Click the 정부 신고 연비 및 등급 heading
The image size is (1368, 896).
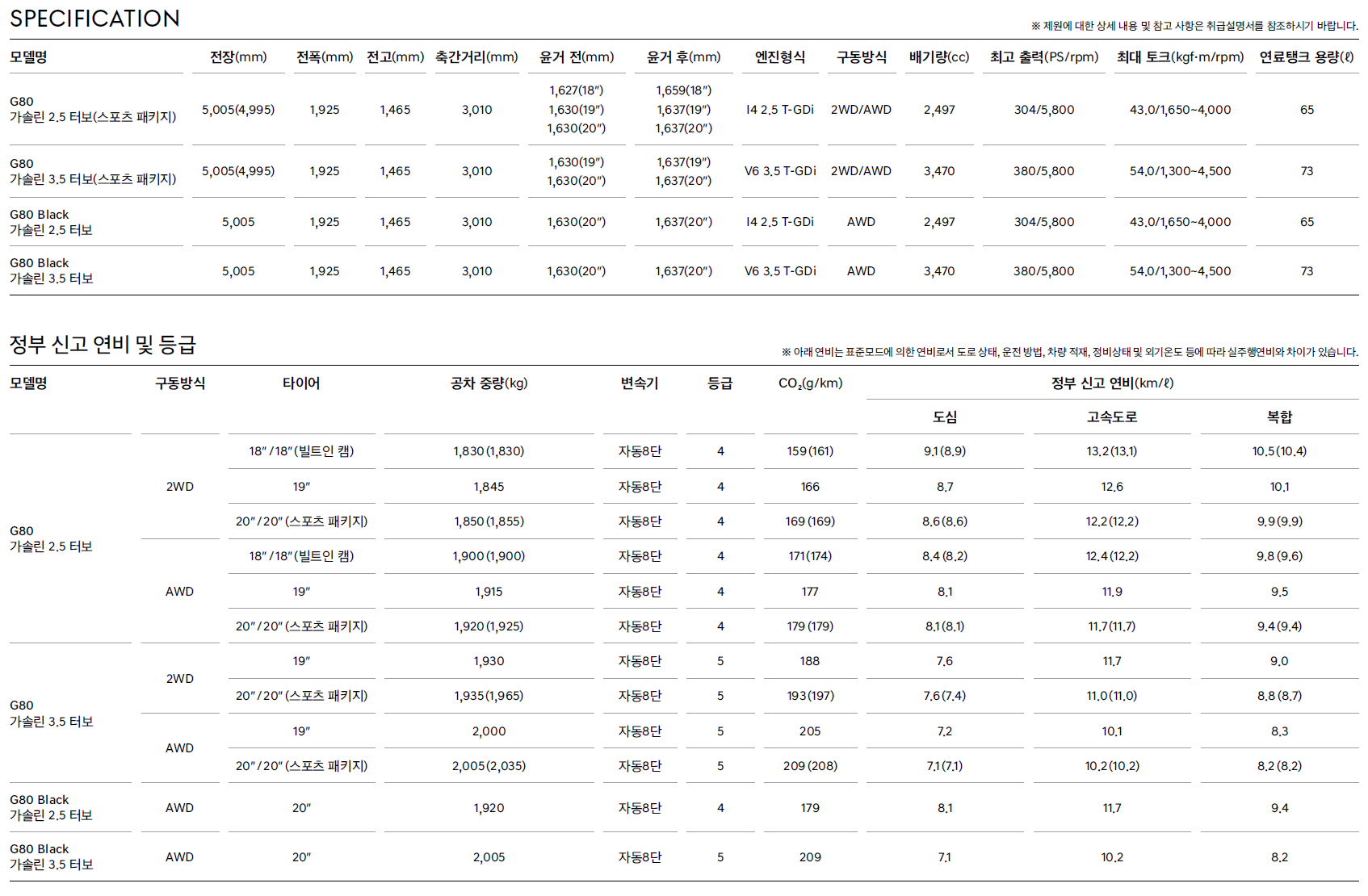(103, 345)
